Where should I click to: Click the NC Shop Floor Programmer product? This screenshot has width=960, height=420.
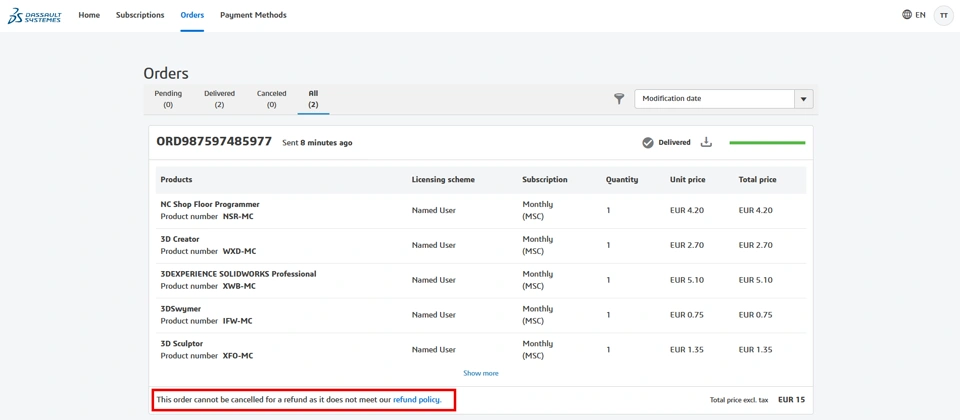[x=210, y=204]
